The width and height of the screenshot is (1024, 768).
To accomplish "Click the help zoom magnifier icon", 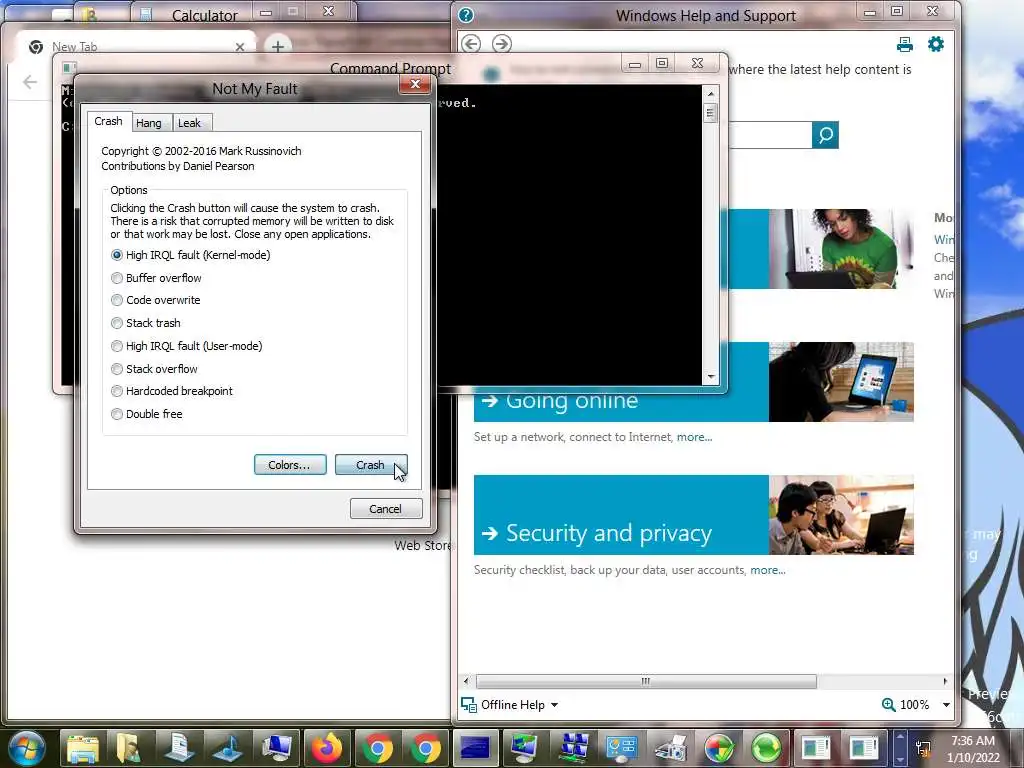I will pos(888,705).
